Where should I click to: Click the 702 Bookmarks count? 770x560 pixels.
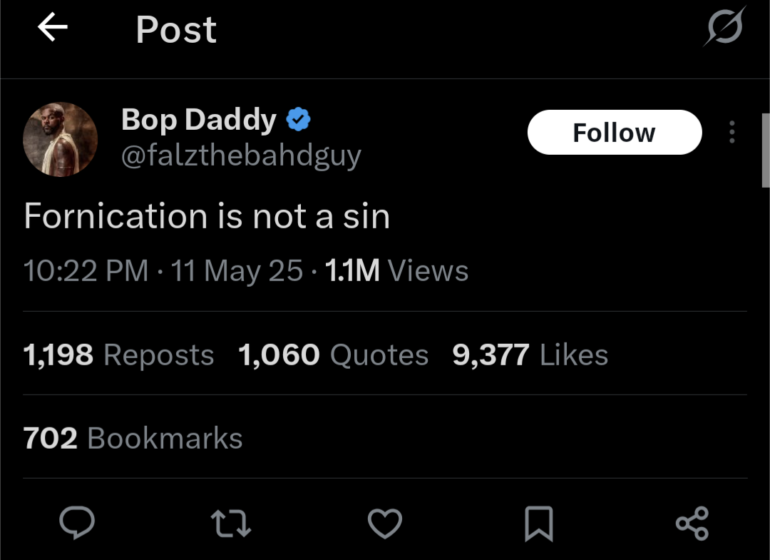(x=133, y=437)
